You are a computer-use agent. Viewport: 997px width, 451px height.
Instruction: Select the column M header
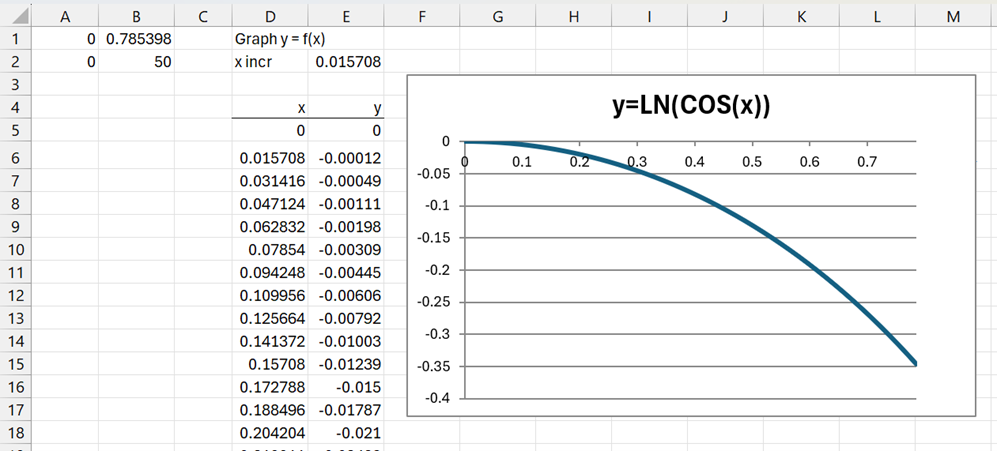pos(951,16)
